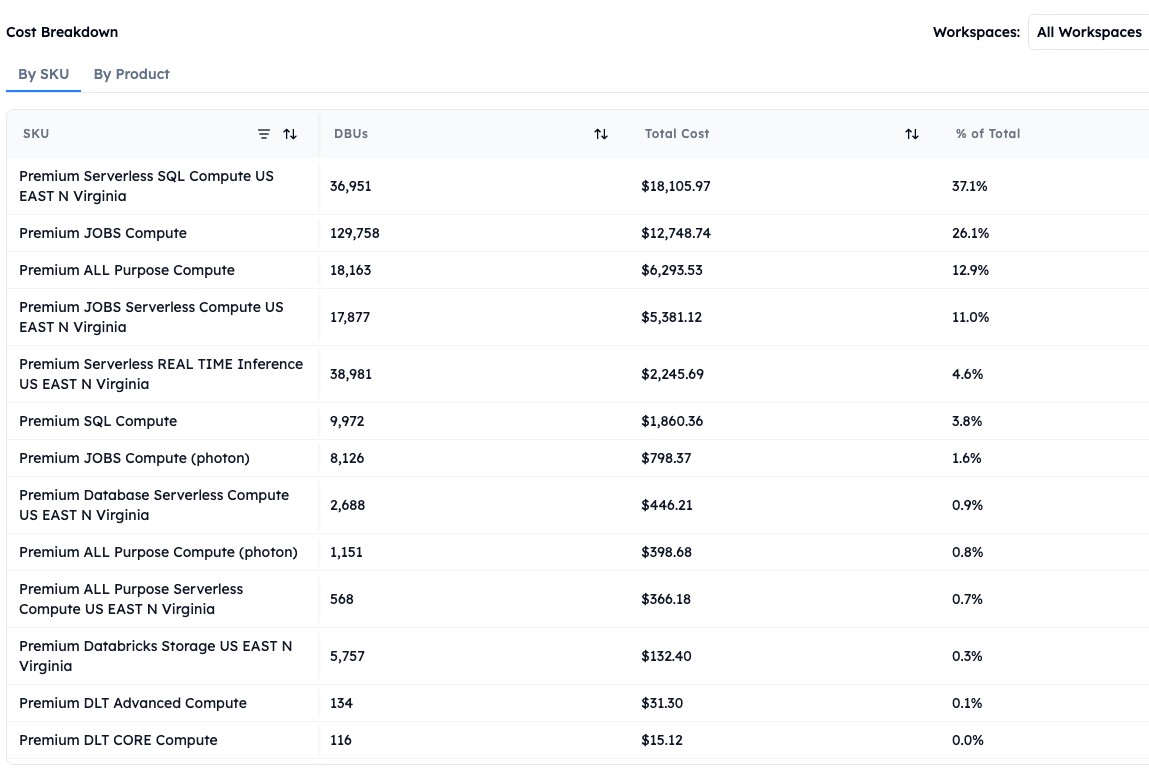The height and width of the screenshot is (777, 1149).
Task: Switch to the By SKU tab
Action: tap(43, 74)
